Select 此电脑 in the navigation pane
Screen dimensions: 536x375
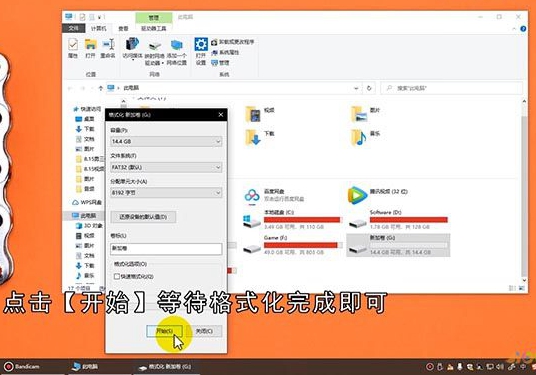[x=84, y=216]
